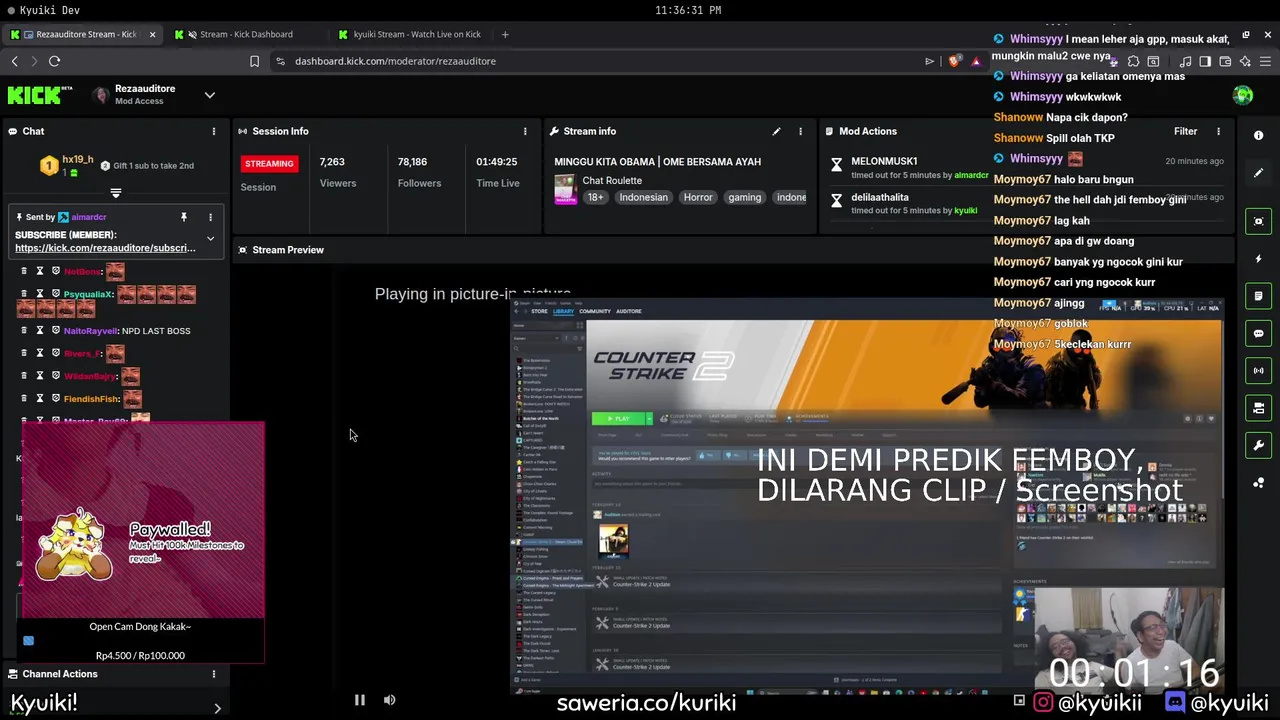
Task: Open the browser wallet icon
Action: pyautogui.click(x=1225, y=61)
